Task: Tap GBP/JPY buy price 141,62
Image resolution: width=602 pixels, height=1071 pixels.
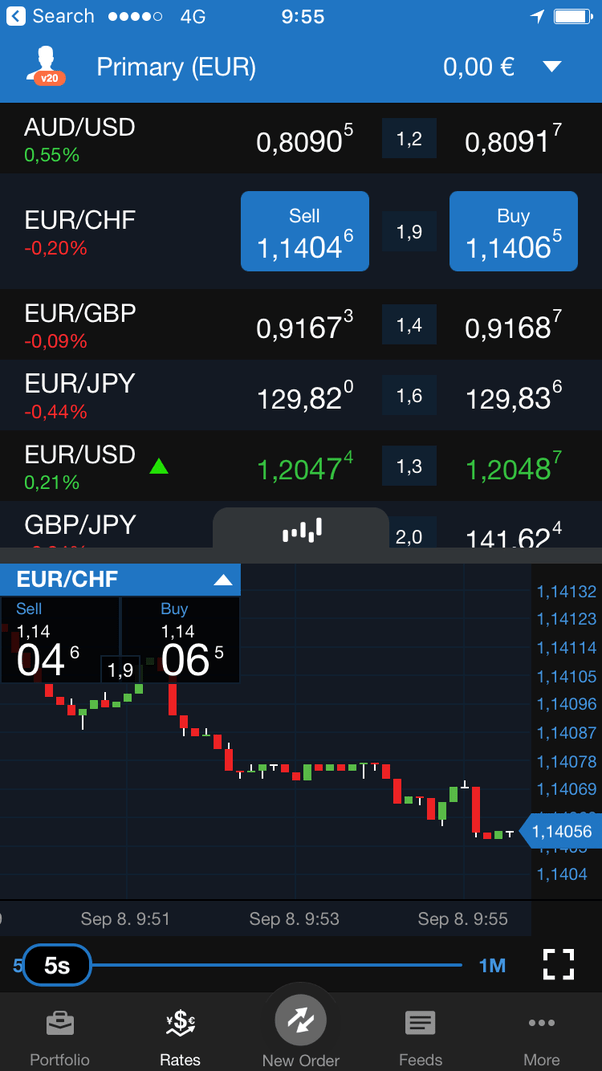Action: pyautogui.click(x=513, y=536)
